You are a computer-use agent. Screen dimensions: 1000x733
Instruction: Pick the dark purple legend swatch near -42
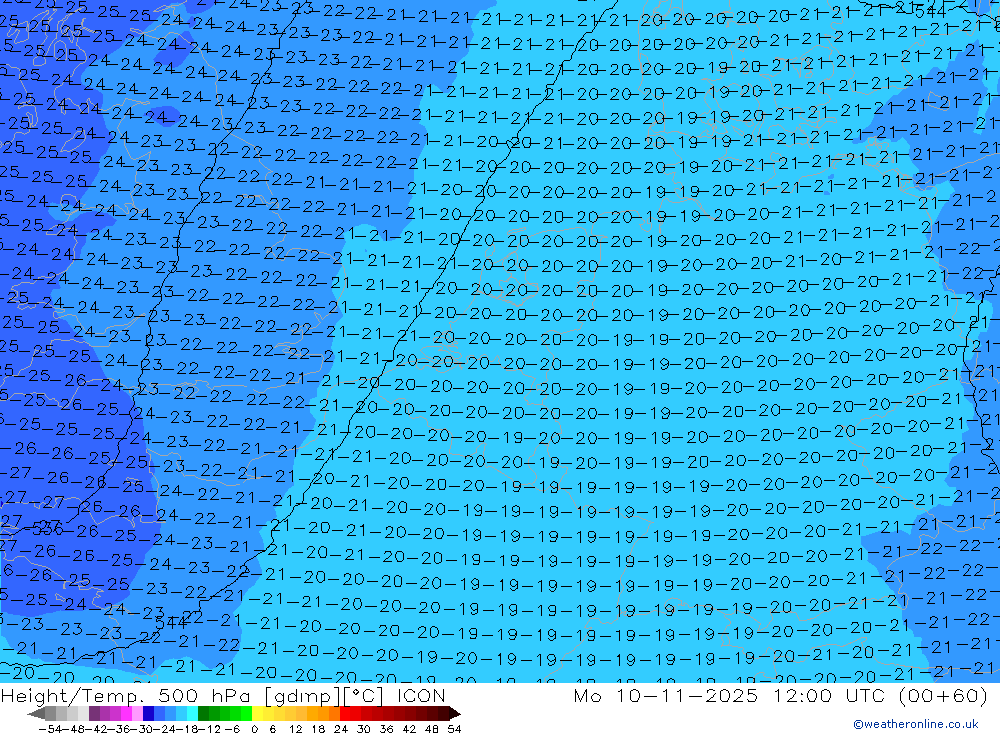coord(94,713)
